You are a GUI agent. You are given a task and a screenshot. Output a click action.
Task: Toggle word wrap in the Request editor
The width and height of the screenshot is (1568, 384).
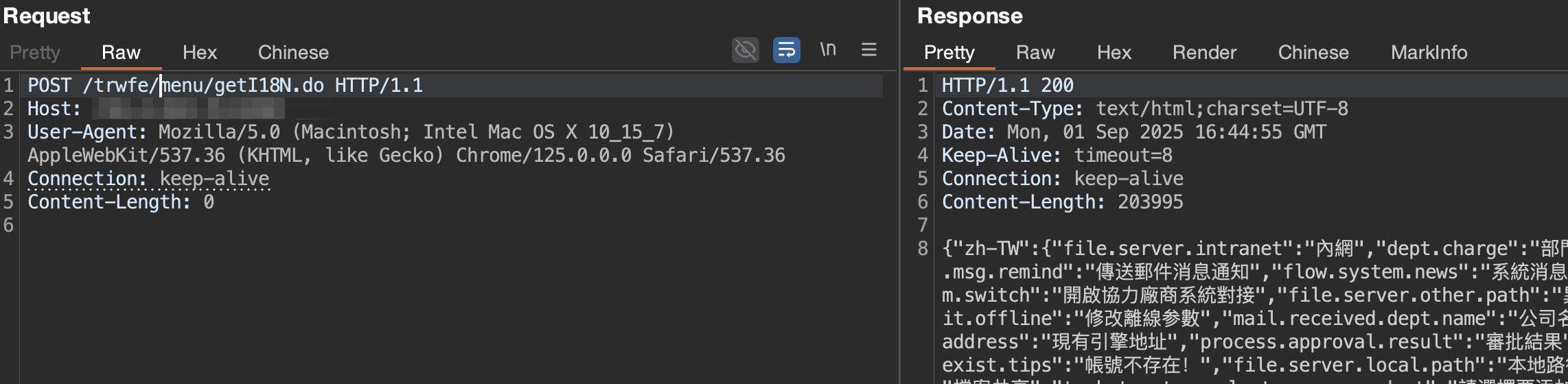point(786,50)
